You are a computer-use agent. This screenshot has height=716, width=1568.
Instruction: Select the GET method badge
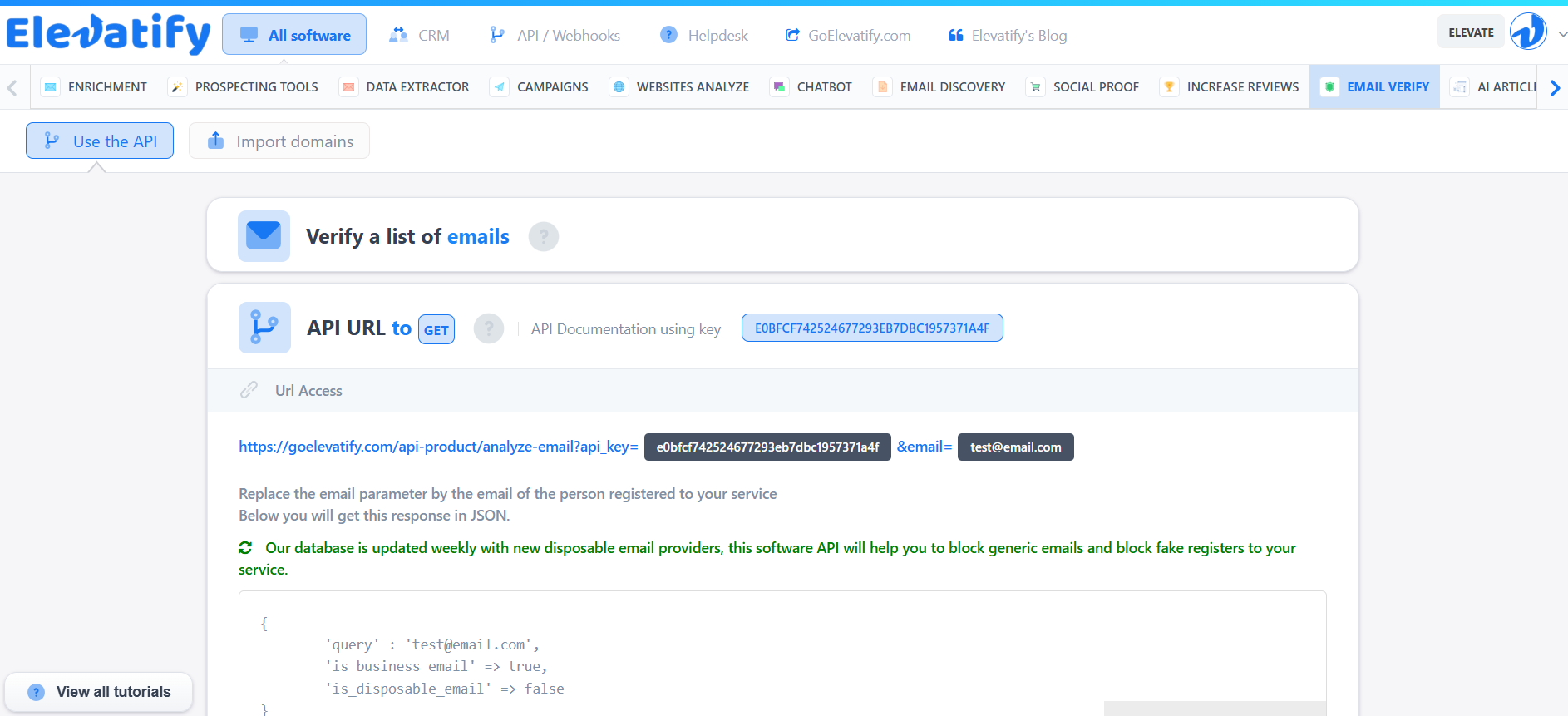pyautogui.click(x=436, y=329)
